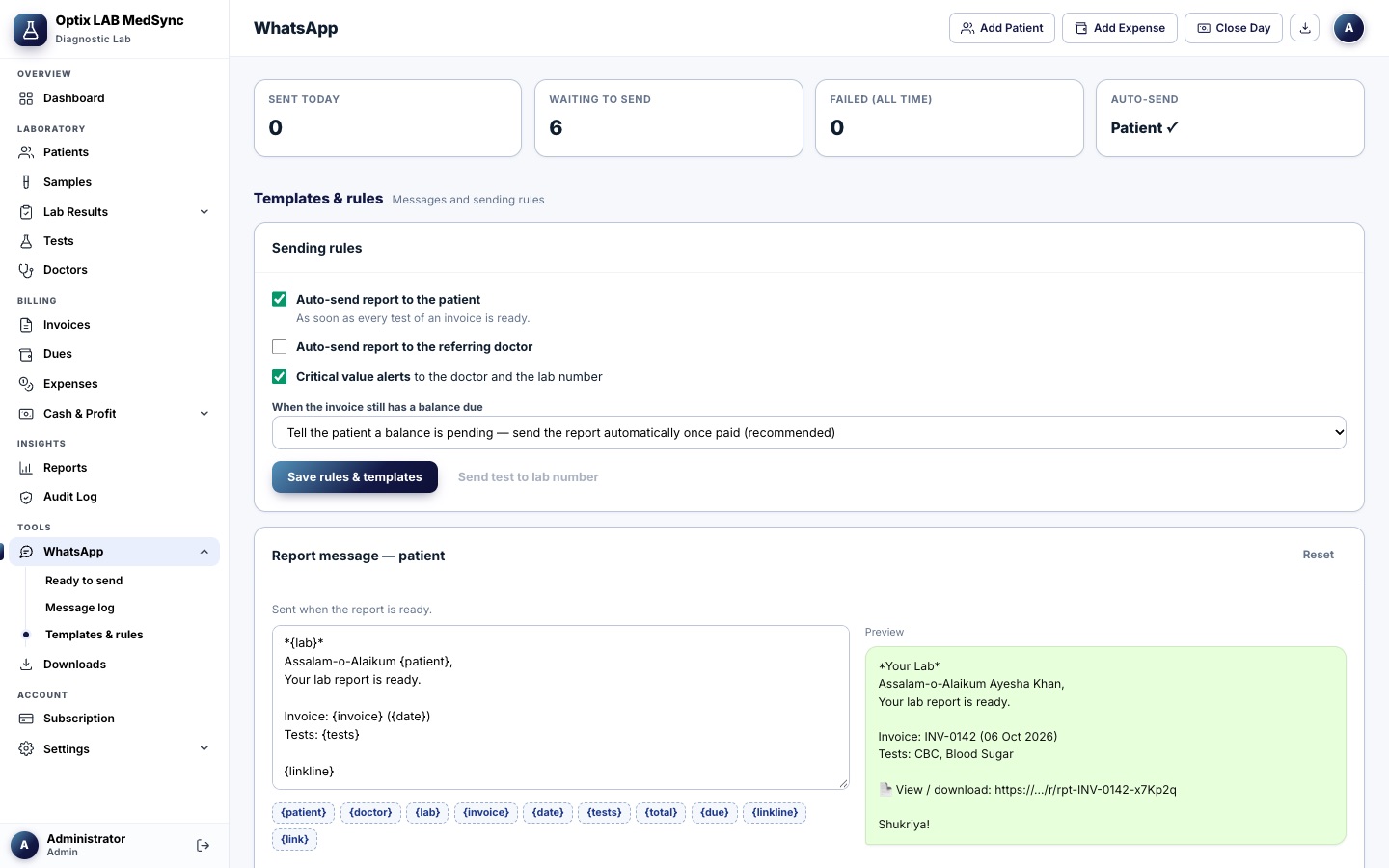
Task: Click the Downloads icon in sidebar
Action: 26,665
